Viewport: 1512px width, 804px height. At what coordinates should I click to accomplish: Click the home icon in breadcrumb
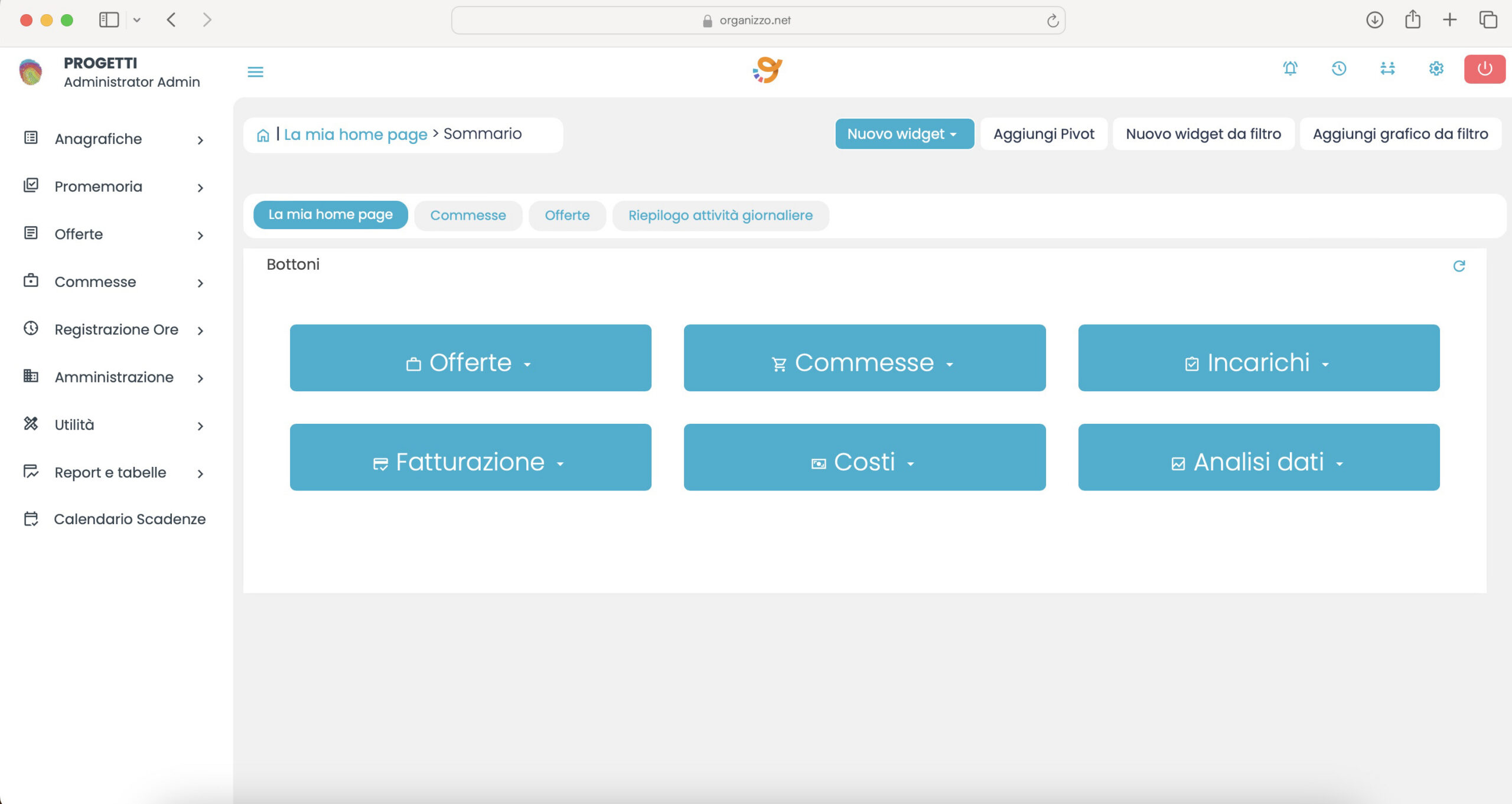click(x=263, y=135)
